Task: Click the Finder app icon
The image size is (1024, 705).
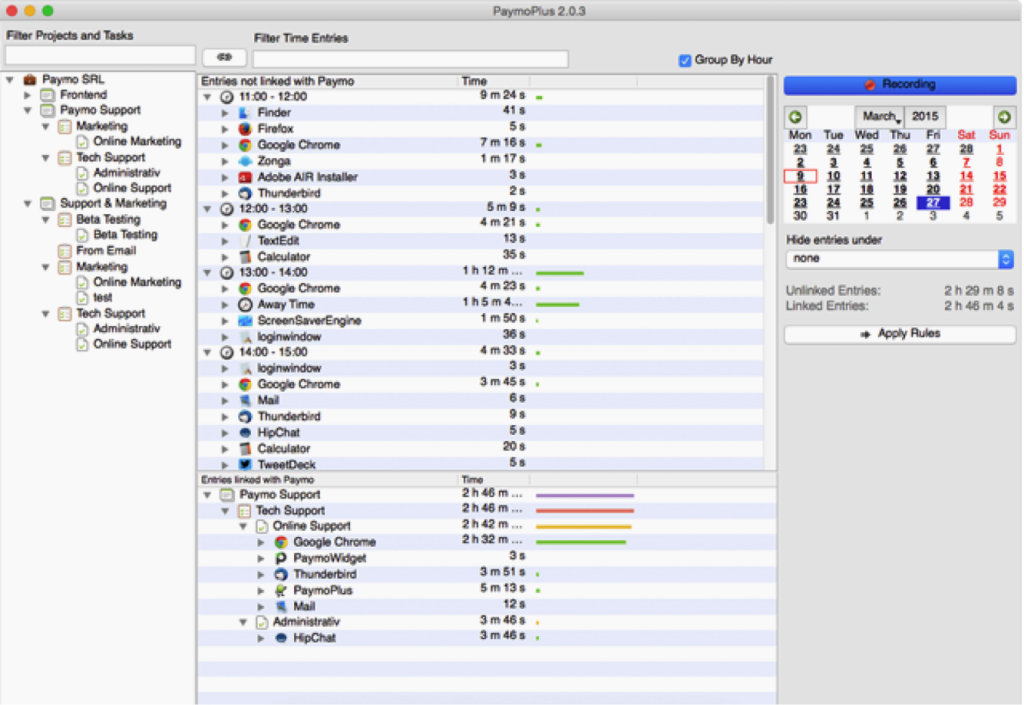Action: click(x=245, y=112)
